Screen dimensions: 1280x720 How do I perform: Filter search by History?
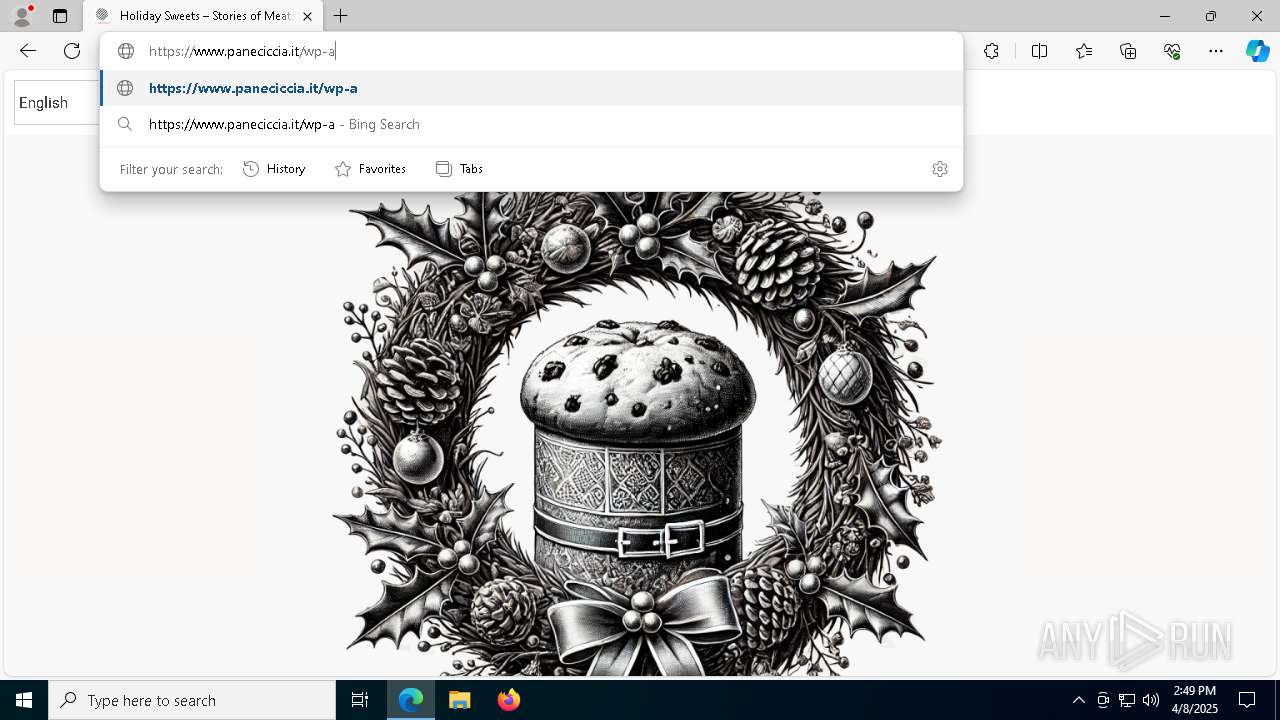[274, 169]
